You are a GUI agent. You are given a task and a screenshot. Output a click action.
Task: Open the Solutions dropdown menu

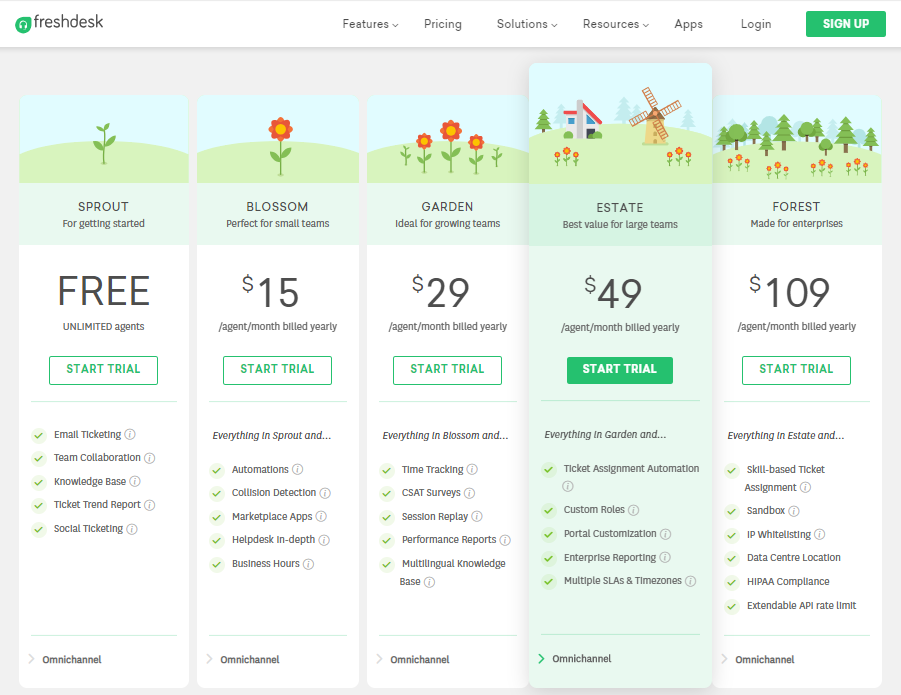point(527,24)
